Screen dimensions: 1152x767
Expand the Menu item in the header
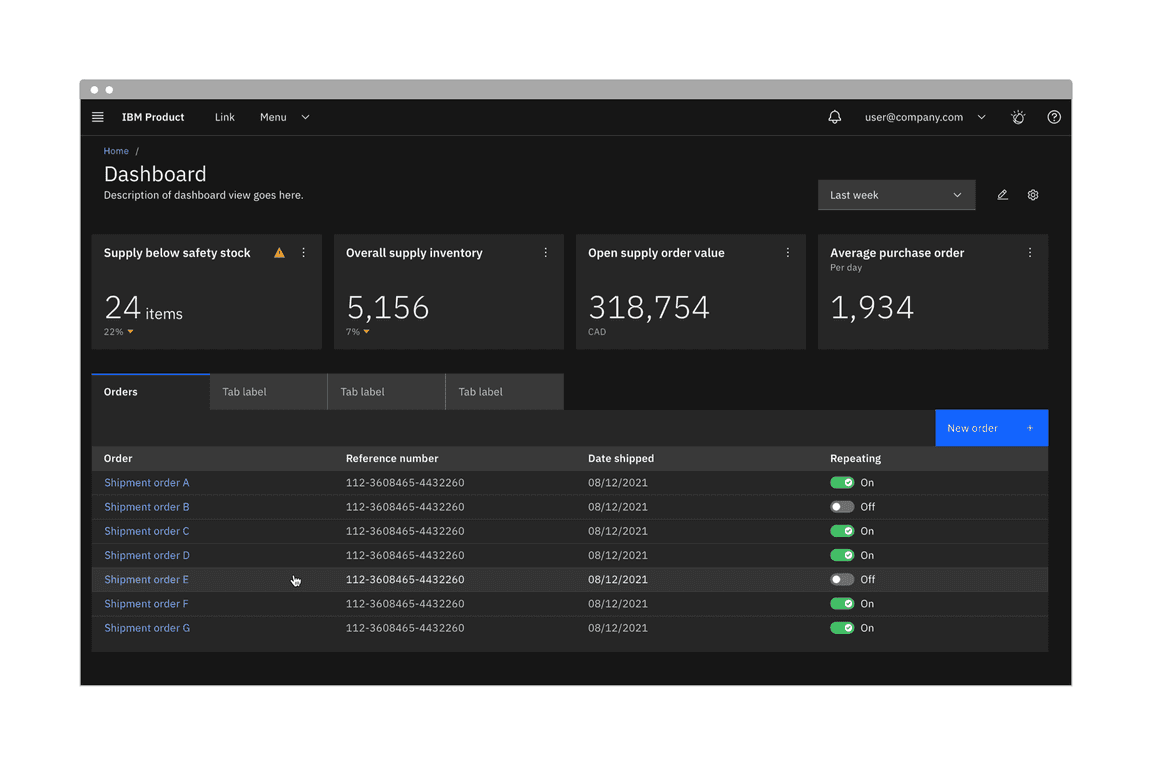[x=284, y=117]
